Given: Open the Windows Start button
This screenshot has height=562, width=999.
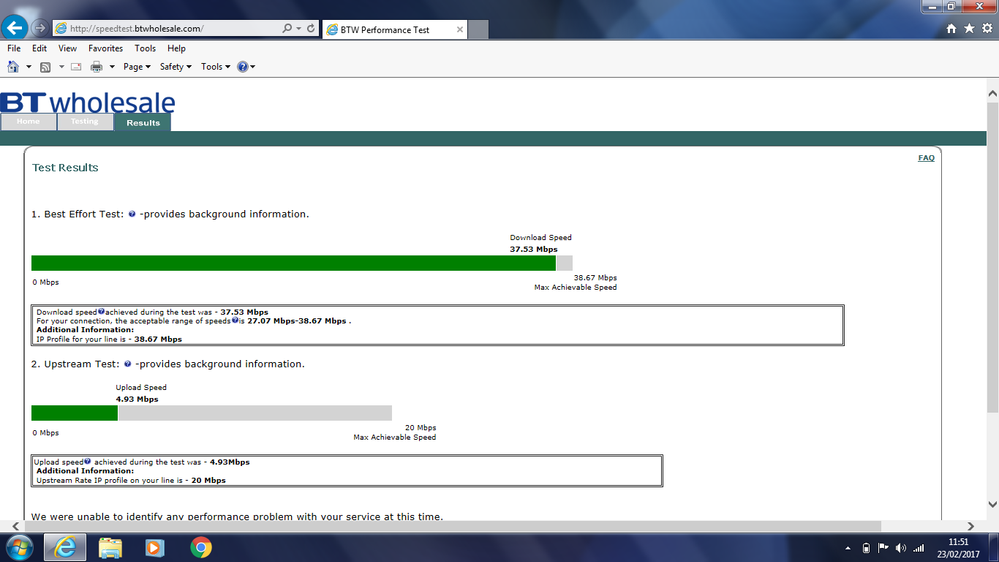Looking at the screenshot, I should click(x=19, y=548).
